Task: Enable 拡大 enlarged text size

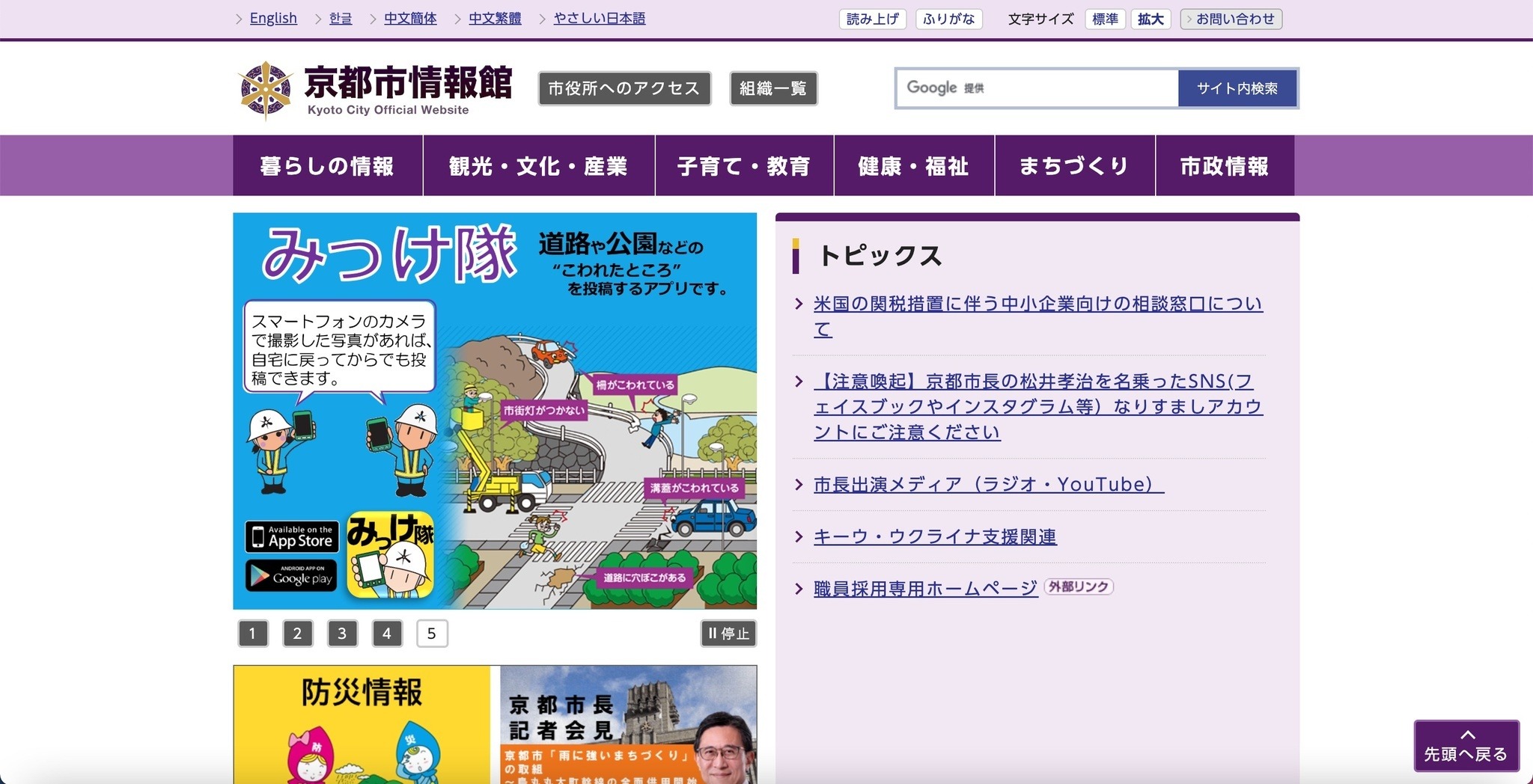Action: tap(1150, 19)
